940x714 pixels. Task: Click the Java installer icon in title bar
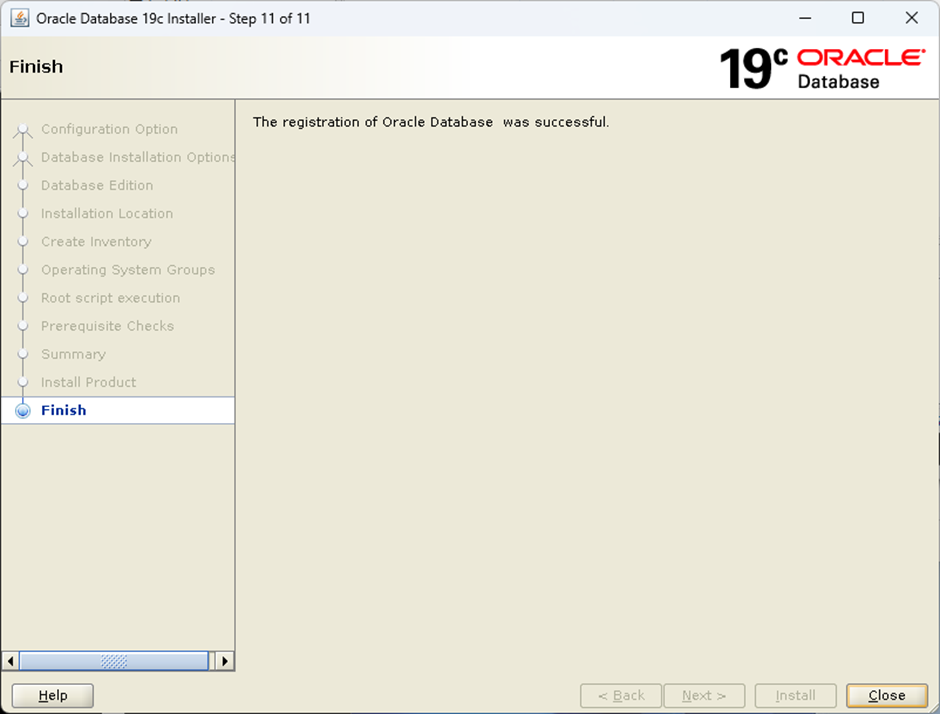tap(20, 18)
